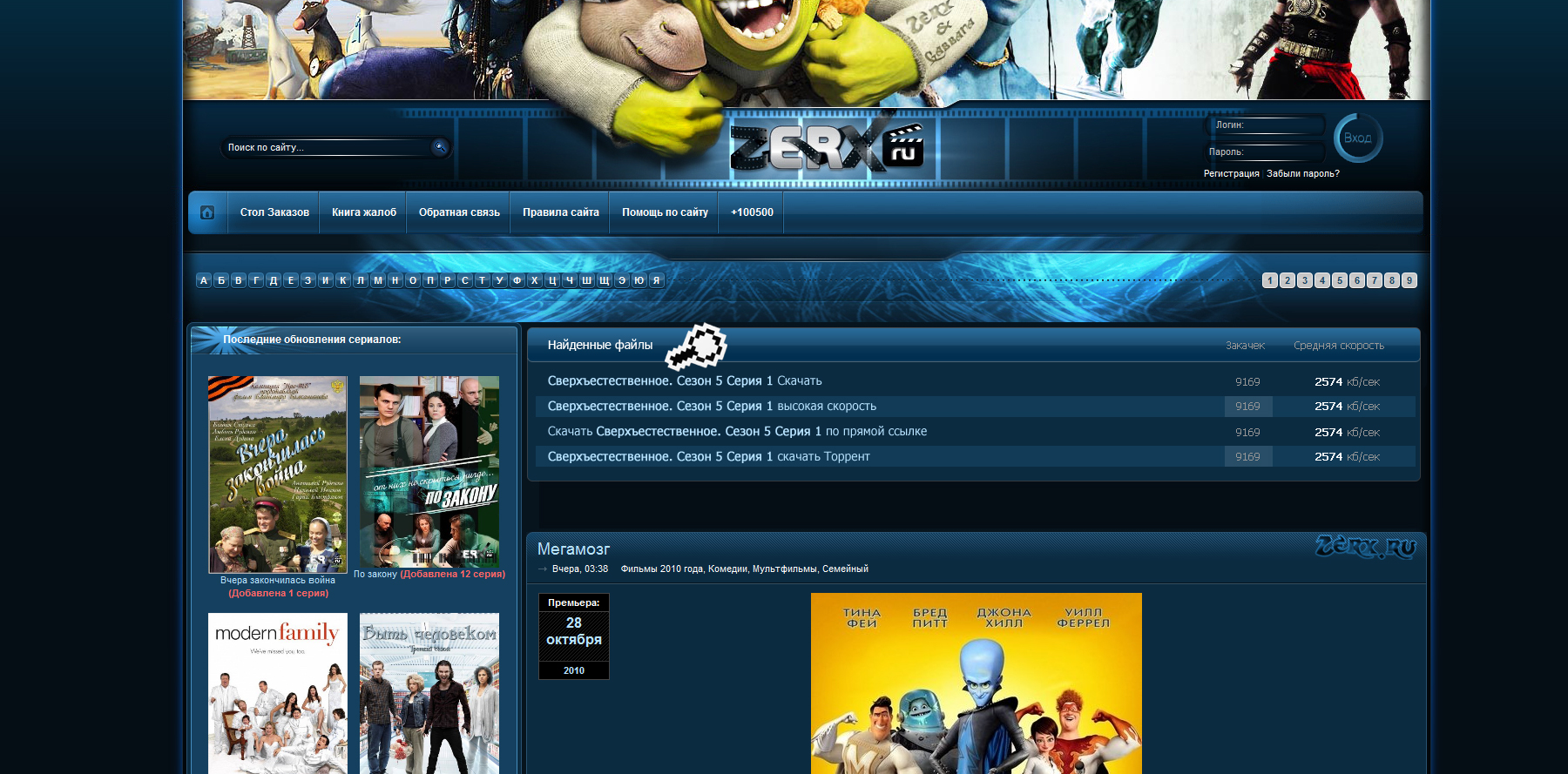Filter titles by letter И
1568x774 pixels.
(326, 280)
